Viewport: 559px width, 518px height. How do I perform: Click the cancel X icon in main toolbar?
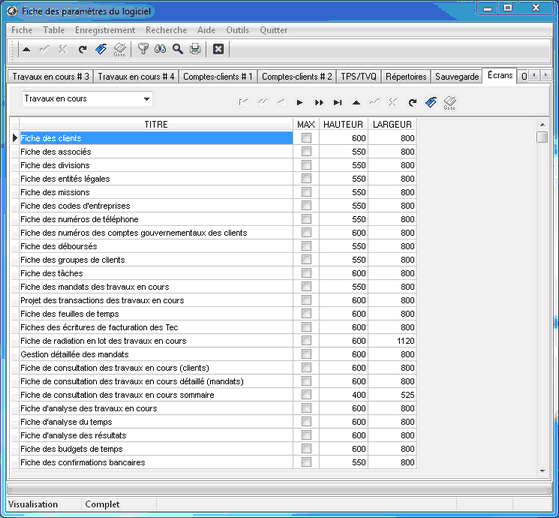click(x=63, y=49)
